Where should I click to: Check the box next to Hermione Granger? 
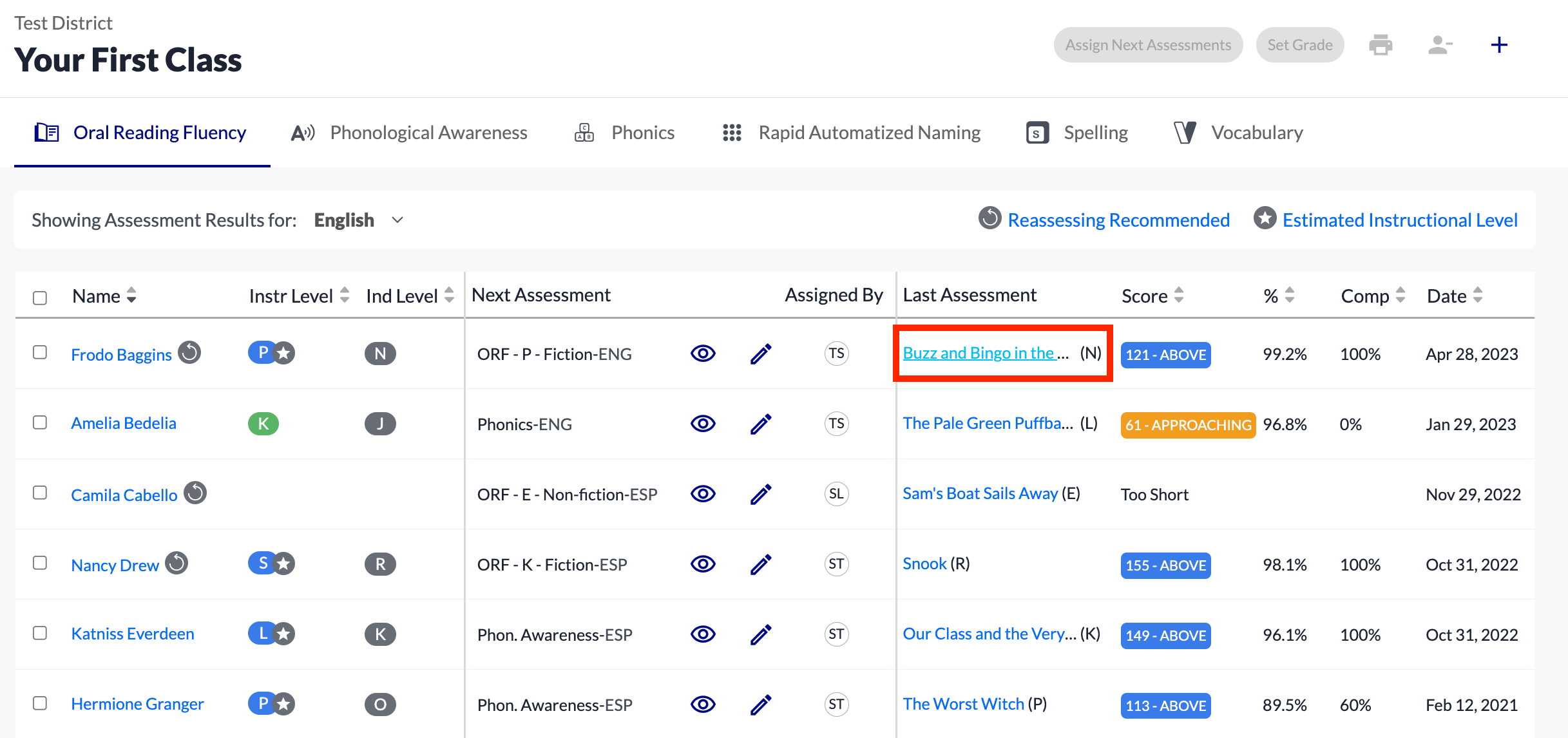coord(40,704)
